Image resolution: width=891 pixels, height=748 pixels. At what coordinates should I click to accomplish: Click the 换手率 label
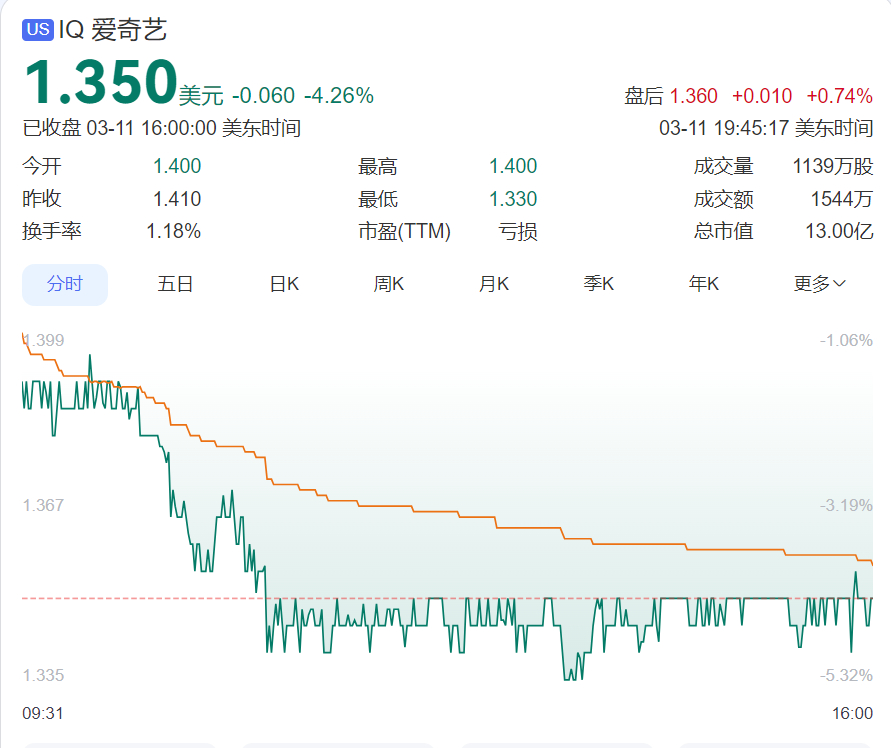(52, 231)
